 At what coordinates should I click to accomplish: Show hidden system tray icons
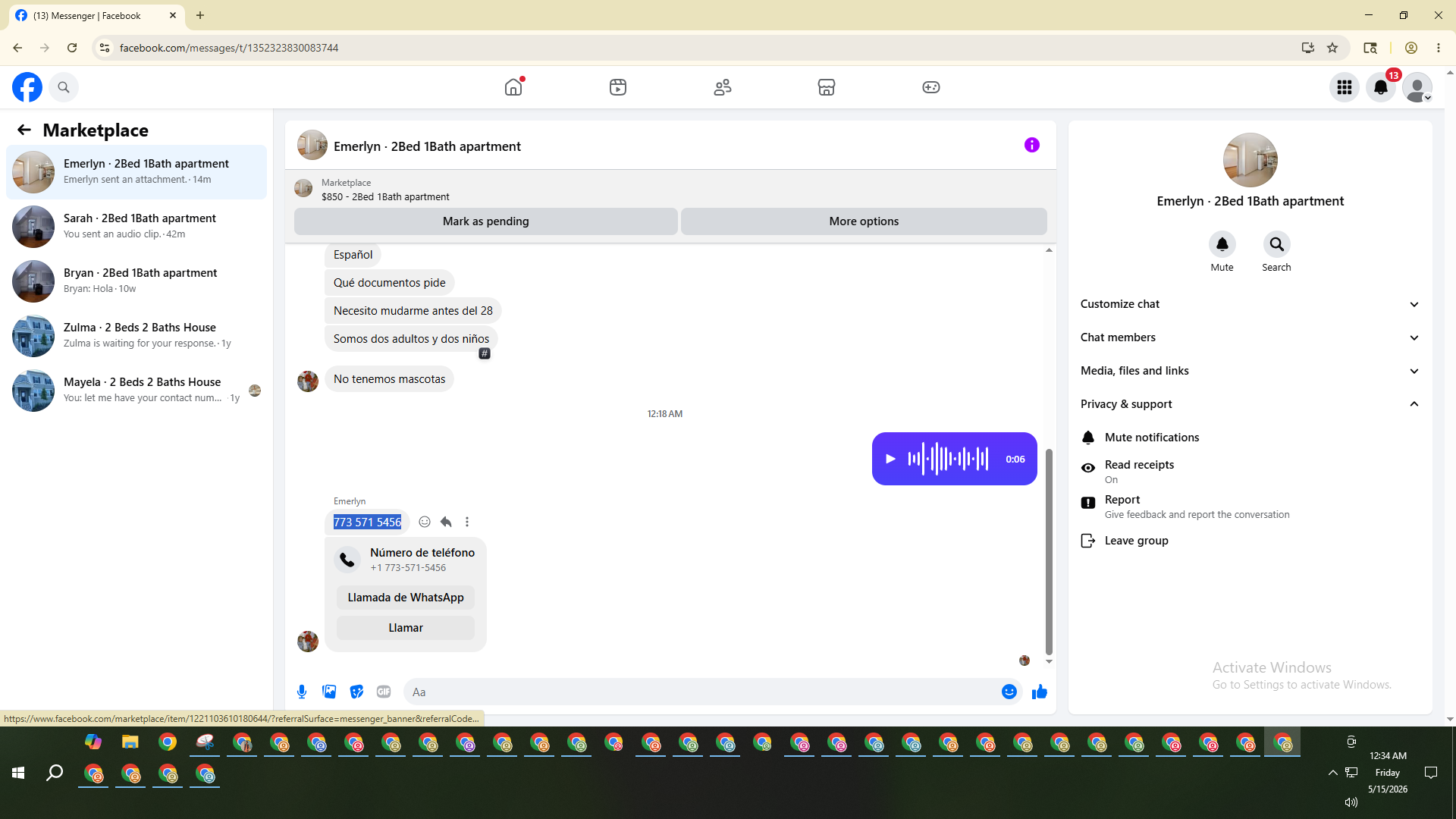(1332, 773)
